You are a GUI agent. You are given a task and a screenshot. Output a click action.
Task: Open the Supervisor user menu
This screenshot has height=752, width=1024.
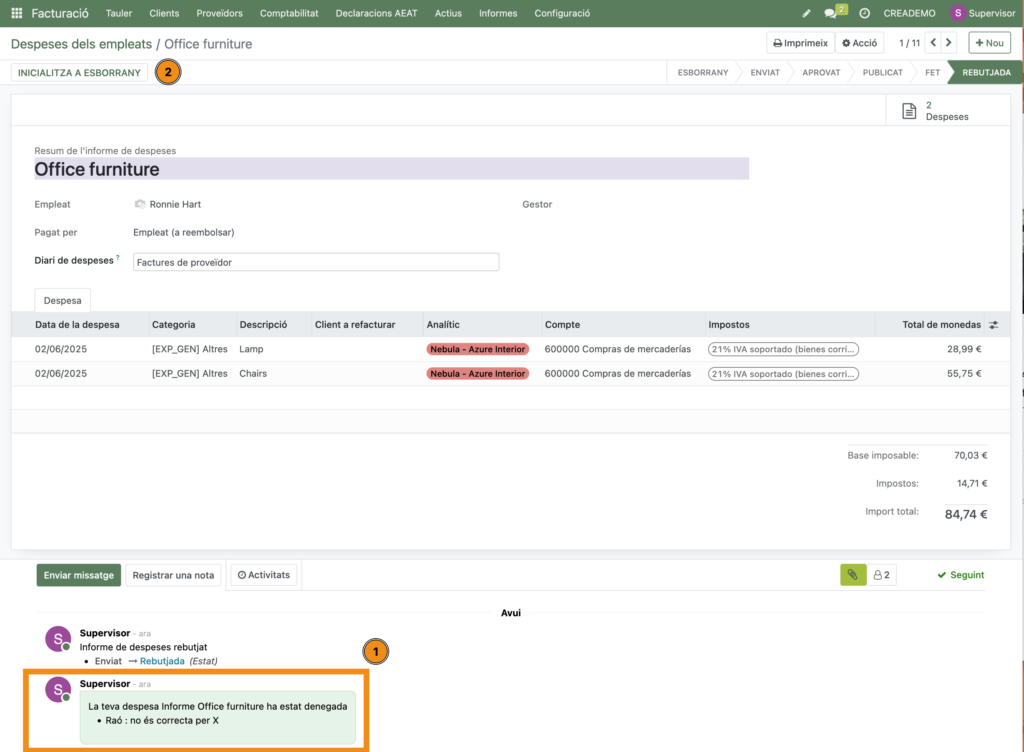click(982, 13)
